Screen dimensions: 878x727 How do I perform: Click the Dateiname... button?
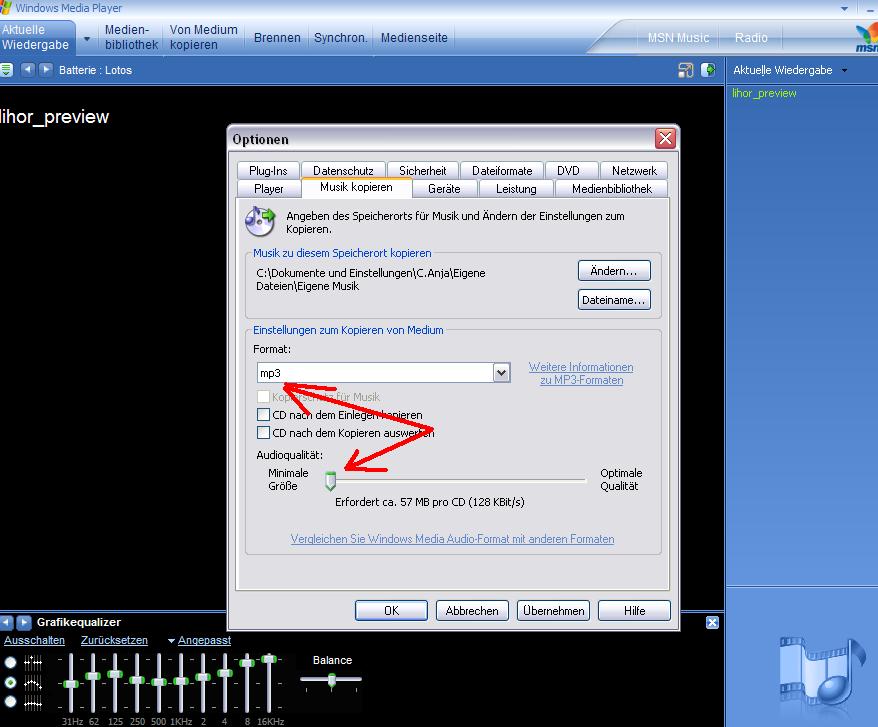[x=614, y=300]
